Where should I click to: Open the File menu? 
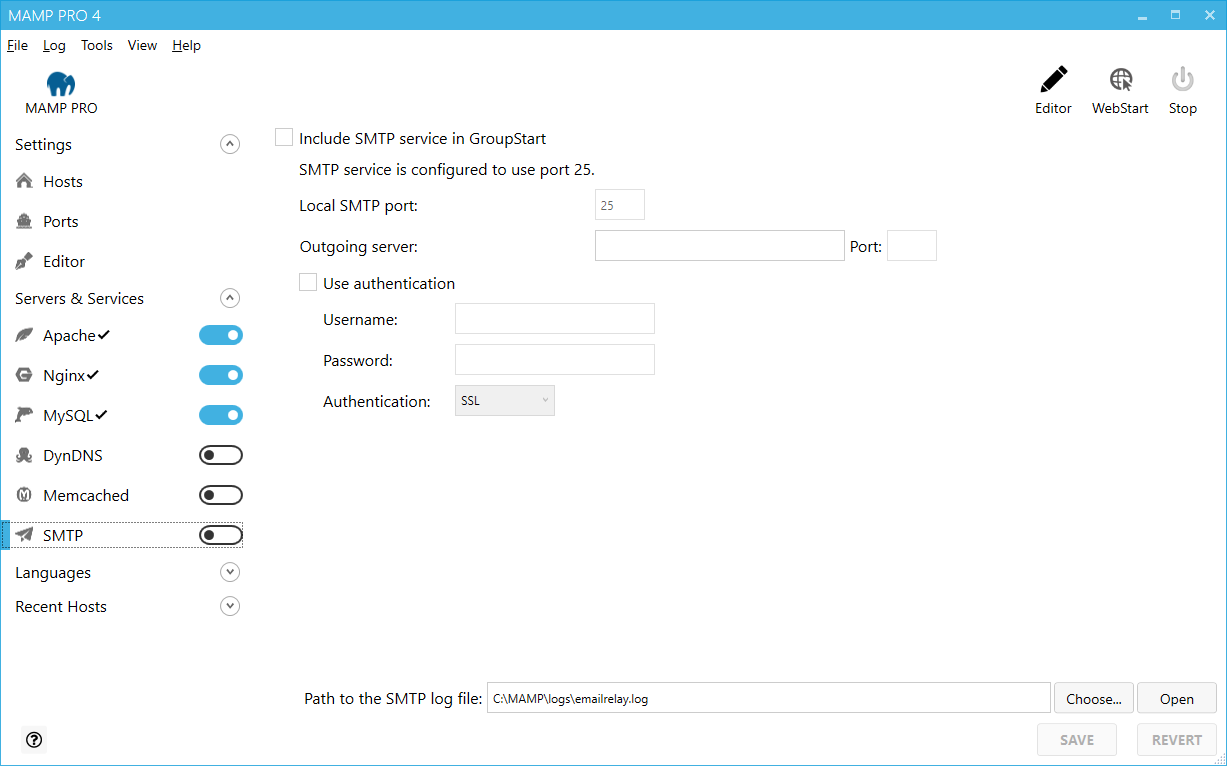pos(17,45)
